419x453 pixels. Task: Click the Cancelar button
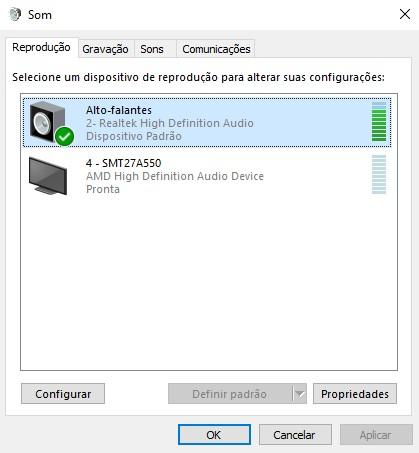295,435
